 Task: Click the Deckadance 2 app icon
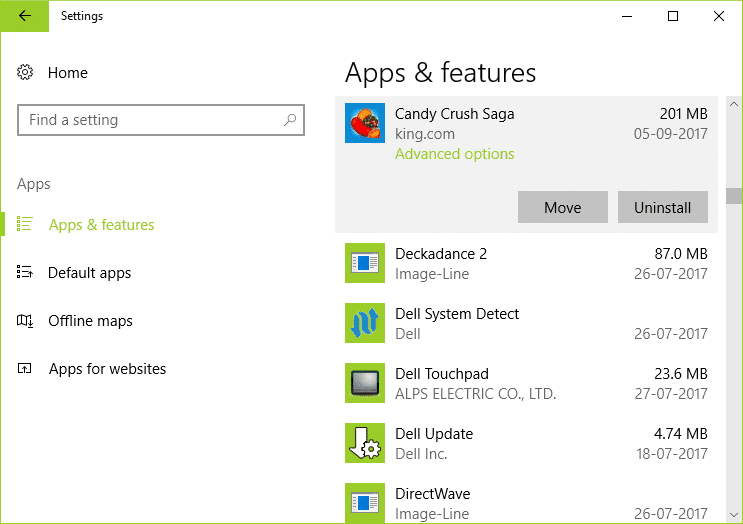(365, 263)
